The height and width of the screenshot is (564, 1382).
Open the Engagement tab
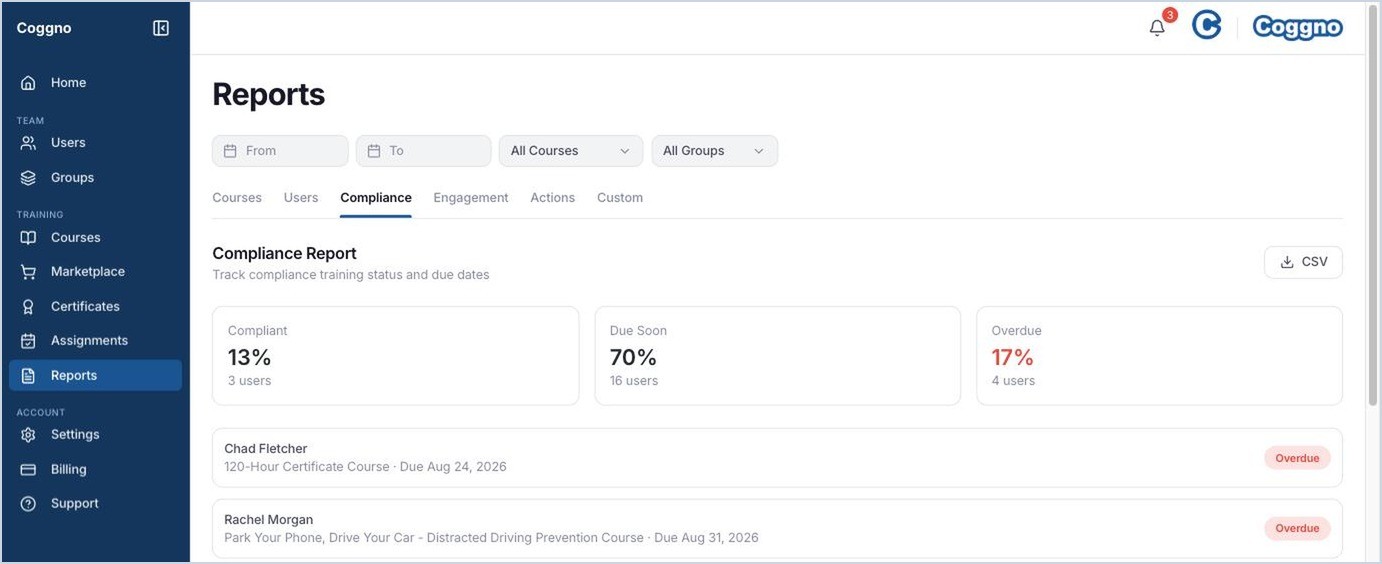(x=471, y=198)
